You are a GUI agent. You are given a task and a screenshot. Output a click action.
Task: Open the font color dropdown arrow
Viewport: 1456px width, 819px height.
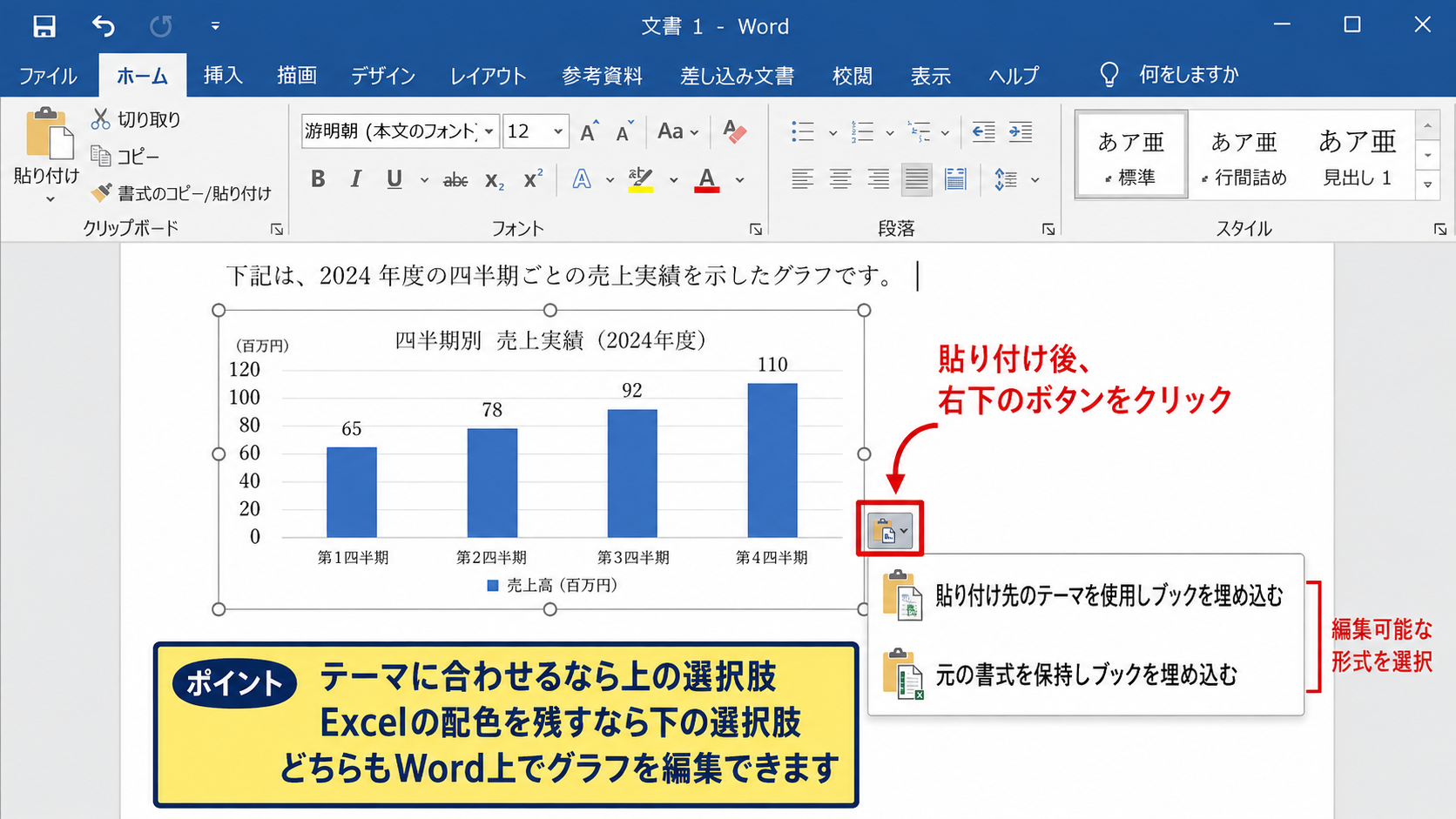point(739,180)
